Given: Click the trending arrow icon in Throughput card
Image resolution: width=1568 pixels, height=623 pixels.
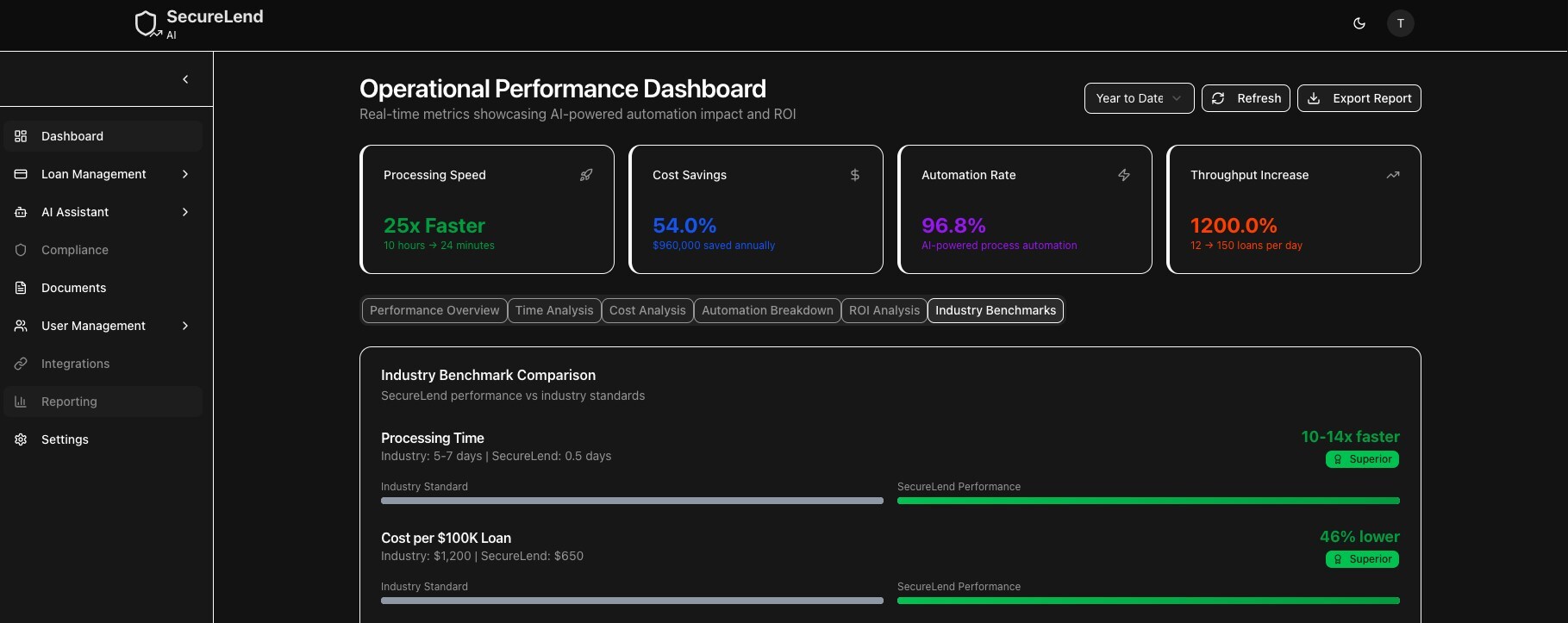Looking at the screenshot, I should [x=1393, y=175].
